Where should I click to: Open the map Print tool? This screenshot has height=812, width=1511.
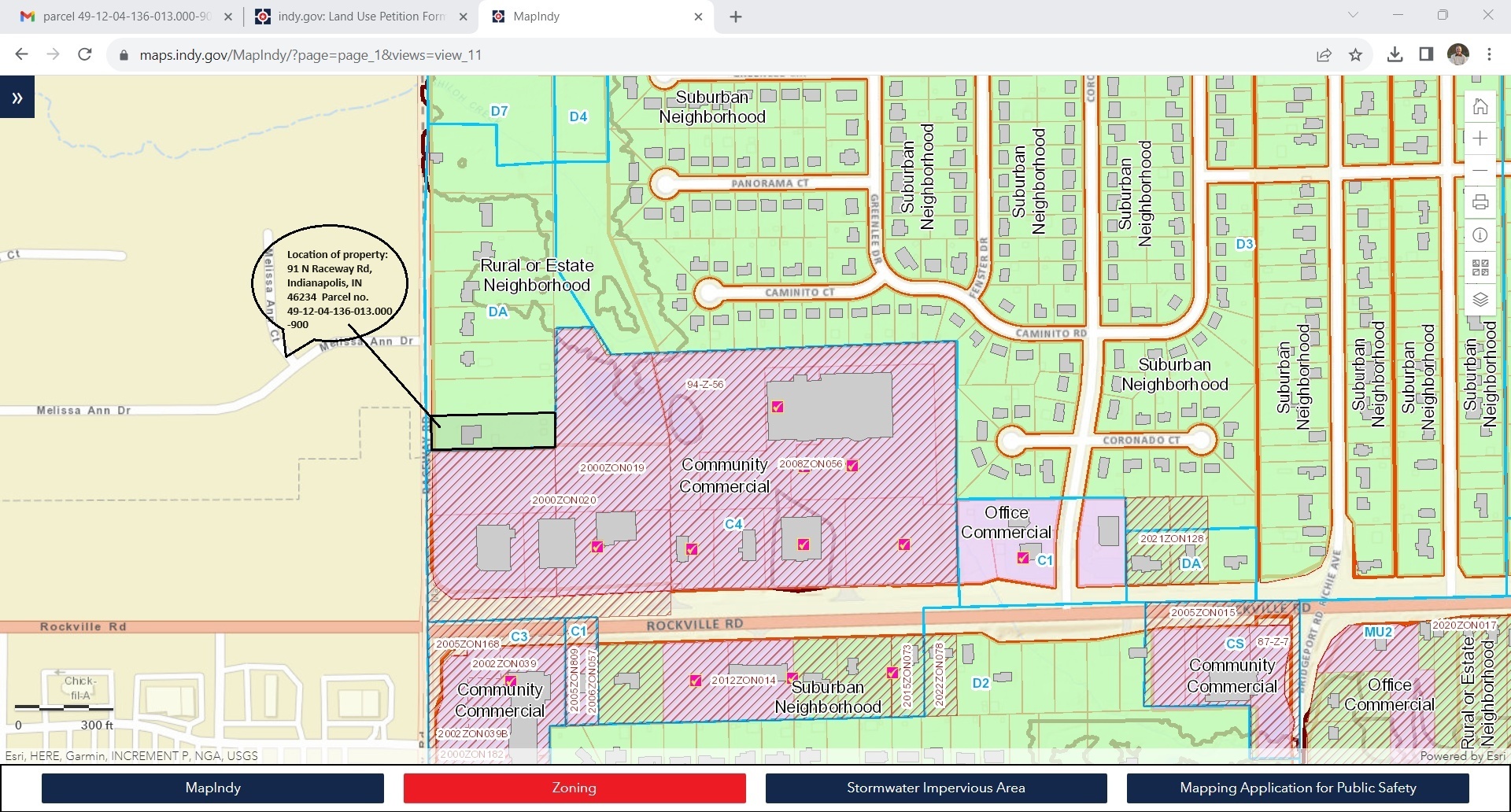(1480, 202)
